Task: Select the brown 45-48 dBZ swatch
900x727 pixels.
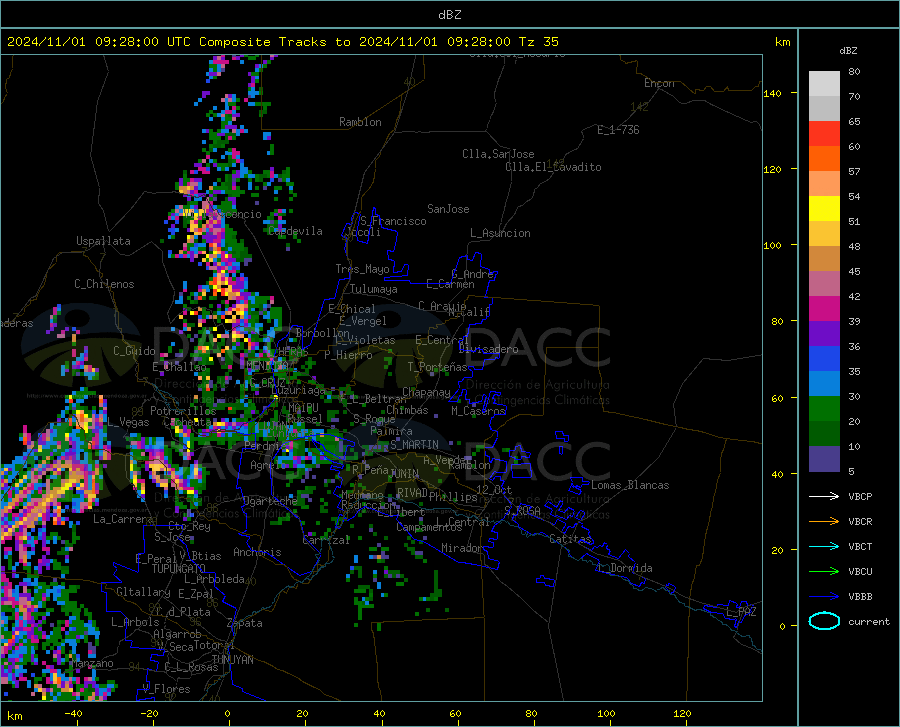Action: (x=824, y=259)
